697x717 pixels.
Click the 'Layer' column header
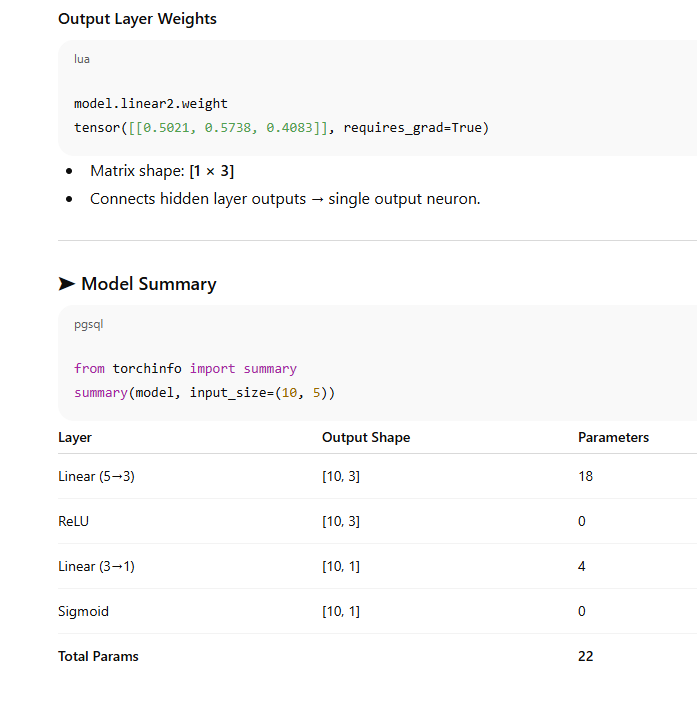point(75,437)
